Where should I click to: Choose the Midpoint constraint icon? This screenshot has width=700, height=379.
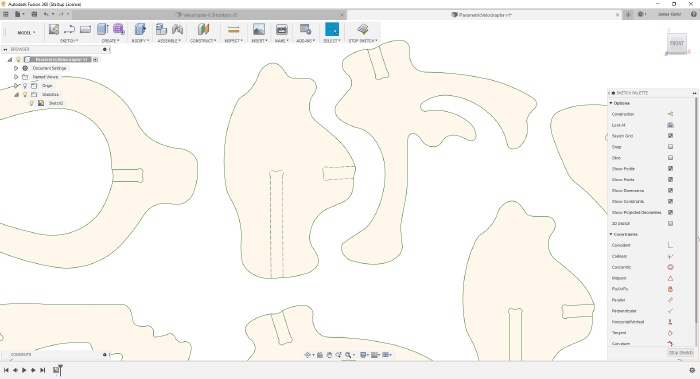(x=670, y=278)
